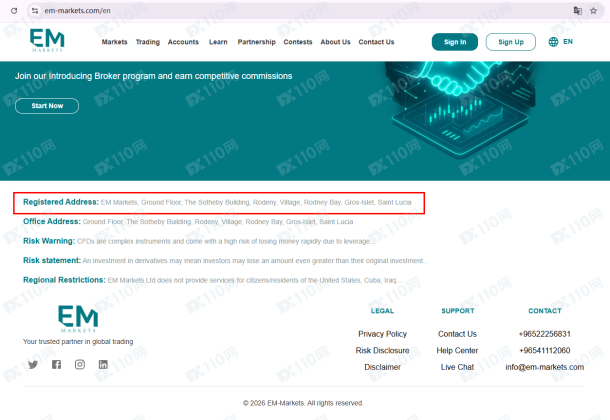The height and width of the screenshot is (420, 610).
Task: Open the Twitter social icon
Action: pos(33,364)
